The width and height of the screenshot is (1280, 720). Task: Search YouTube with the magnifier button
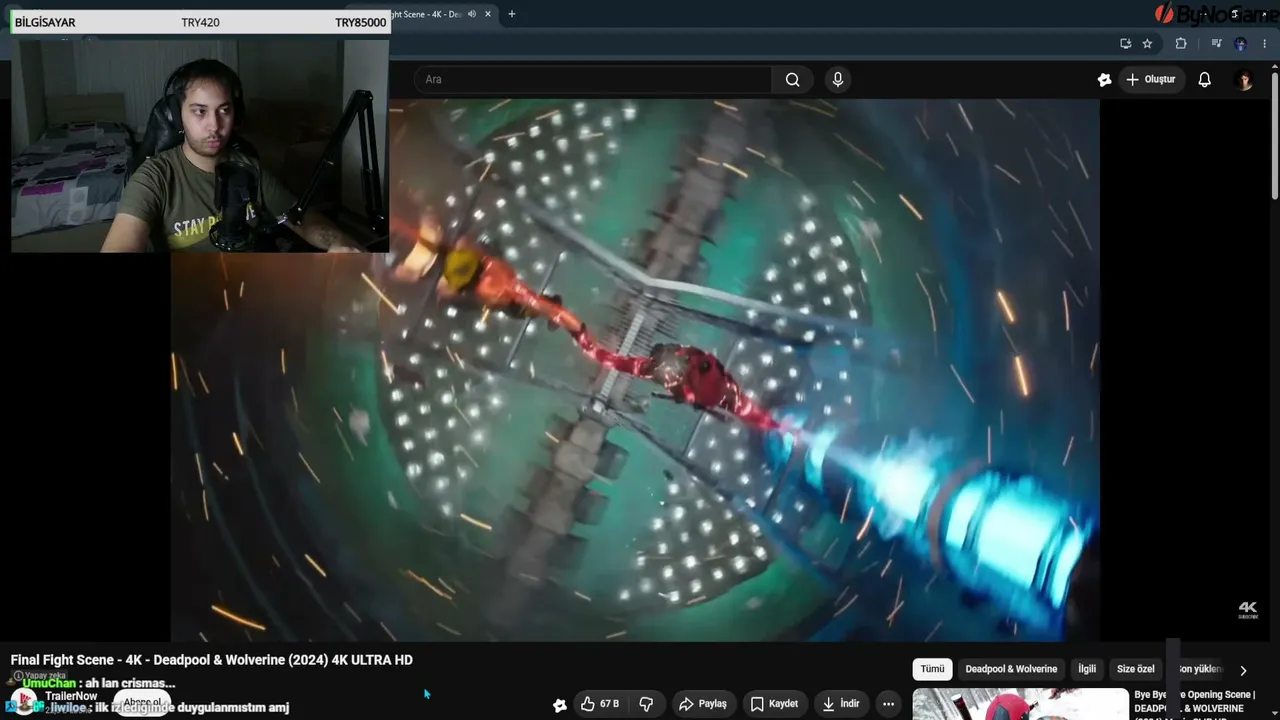792,80
